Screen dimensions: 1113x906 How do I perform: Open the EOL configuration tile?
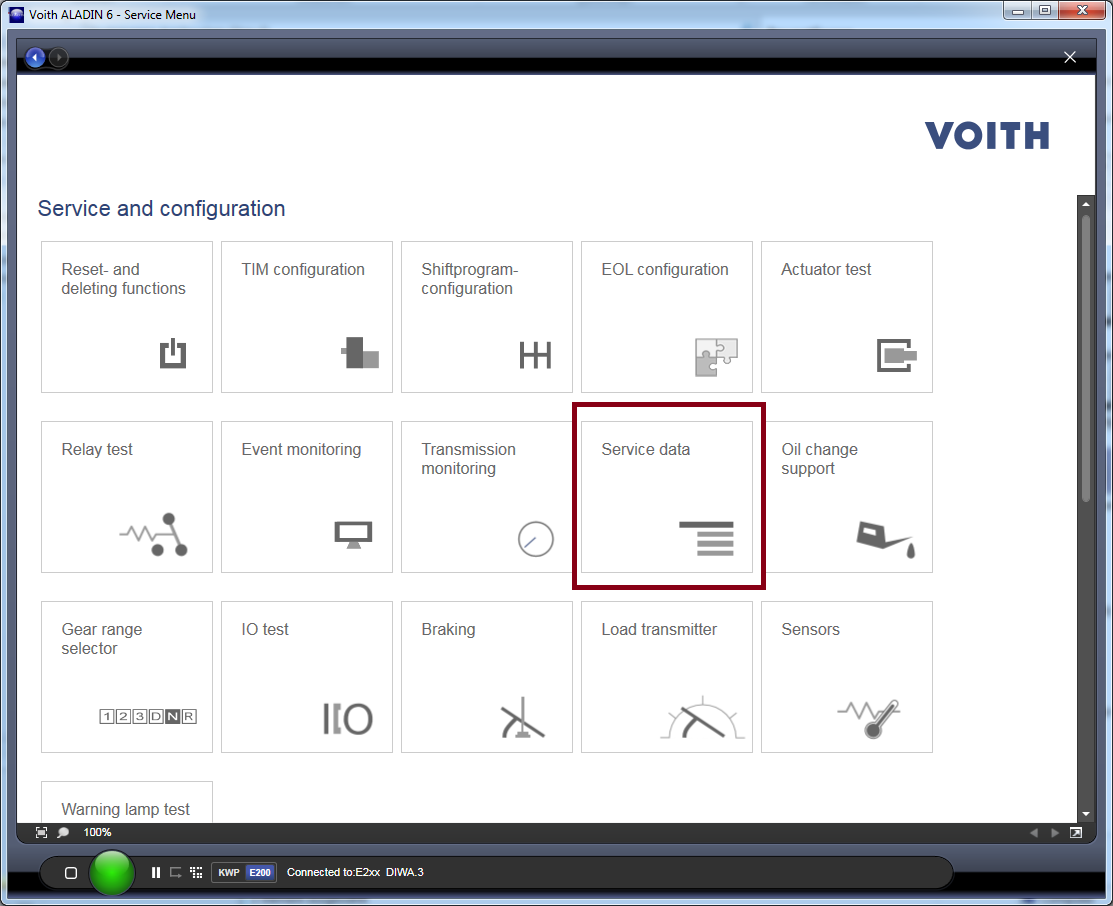(667, 317)
